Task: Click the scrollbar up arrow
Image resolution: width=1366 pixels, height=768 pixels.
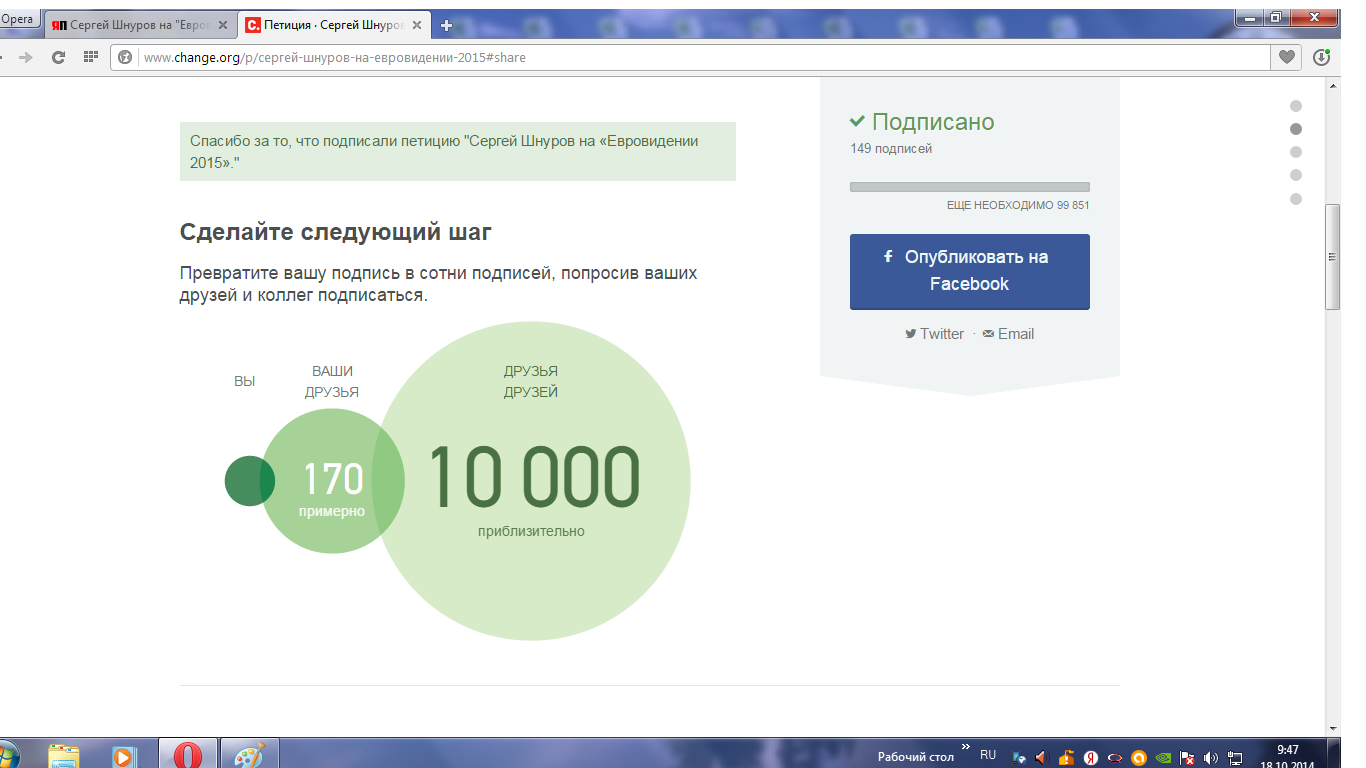Action: 1331,85
